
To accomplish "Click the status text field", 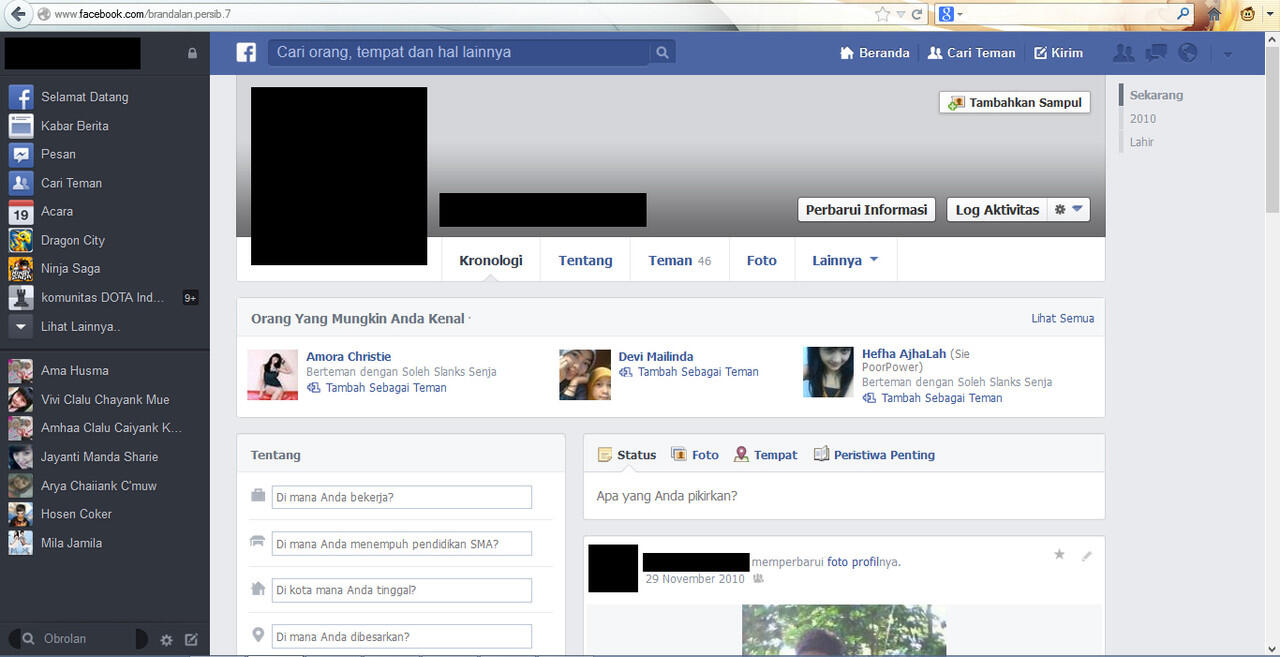I will [x=844, y=496].
